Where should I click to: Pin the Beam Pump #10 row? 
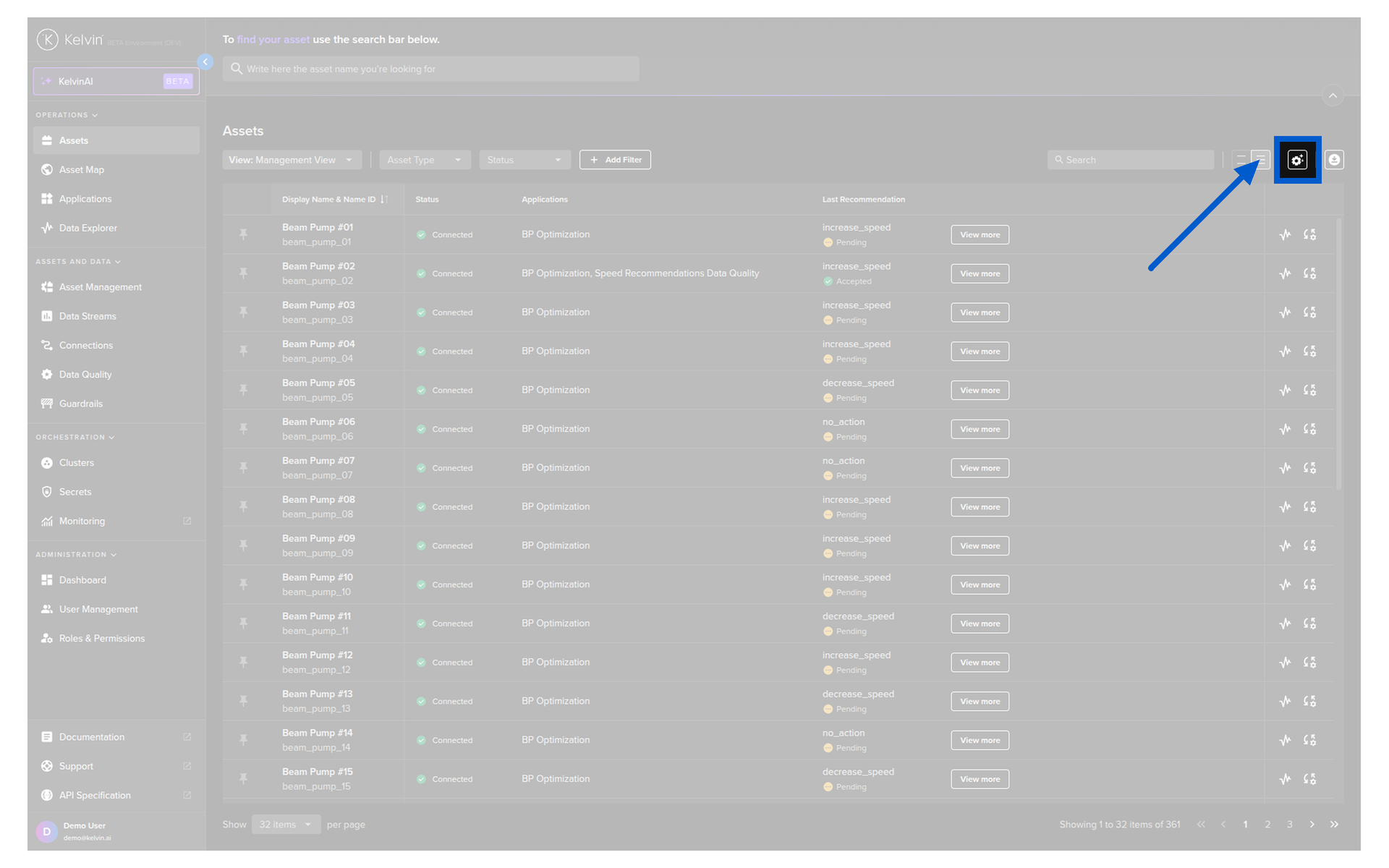click(244, 584)
